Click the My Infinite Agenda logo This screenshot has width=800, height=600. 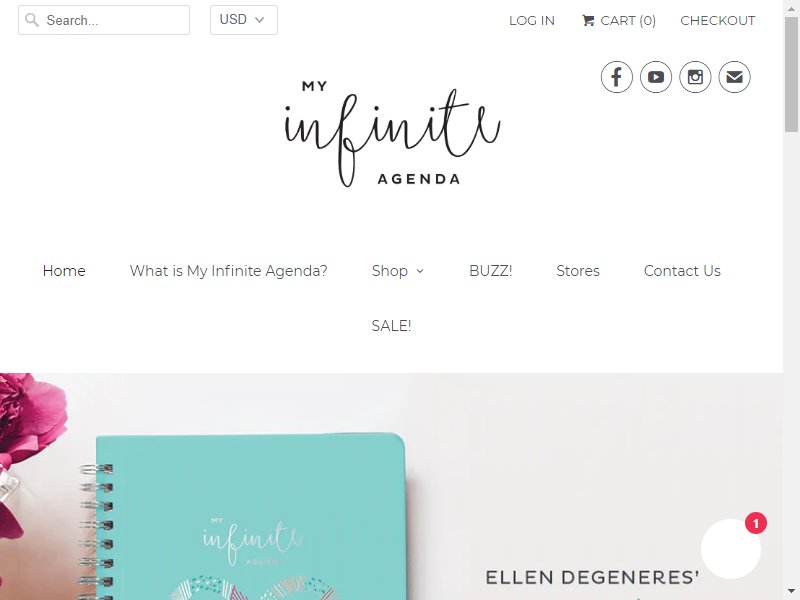tap(391, 134)
